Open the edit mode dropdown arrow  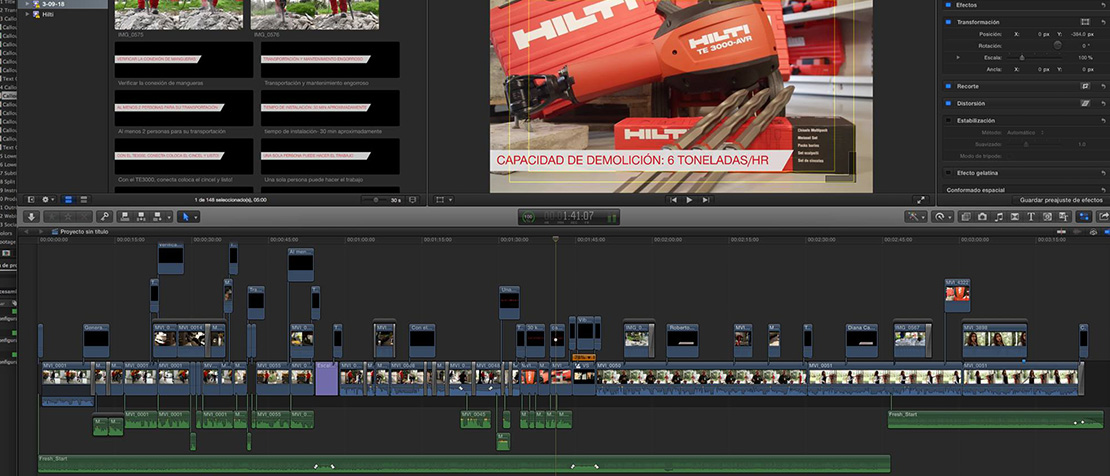tap(169, 217)
